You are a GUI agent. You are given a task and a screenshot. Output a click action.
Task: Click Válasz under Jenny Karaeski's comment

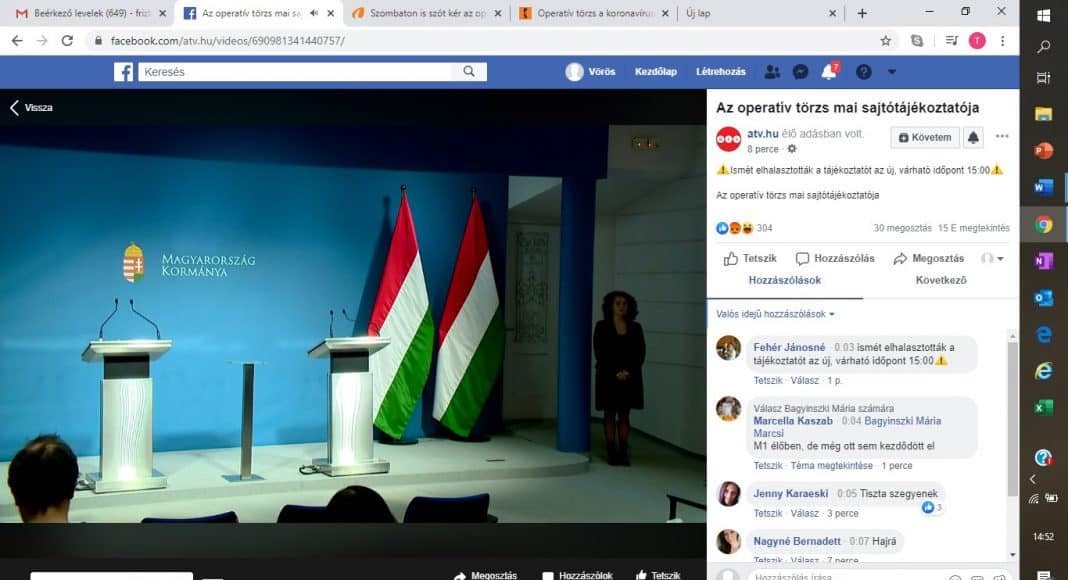coord(804,513)
